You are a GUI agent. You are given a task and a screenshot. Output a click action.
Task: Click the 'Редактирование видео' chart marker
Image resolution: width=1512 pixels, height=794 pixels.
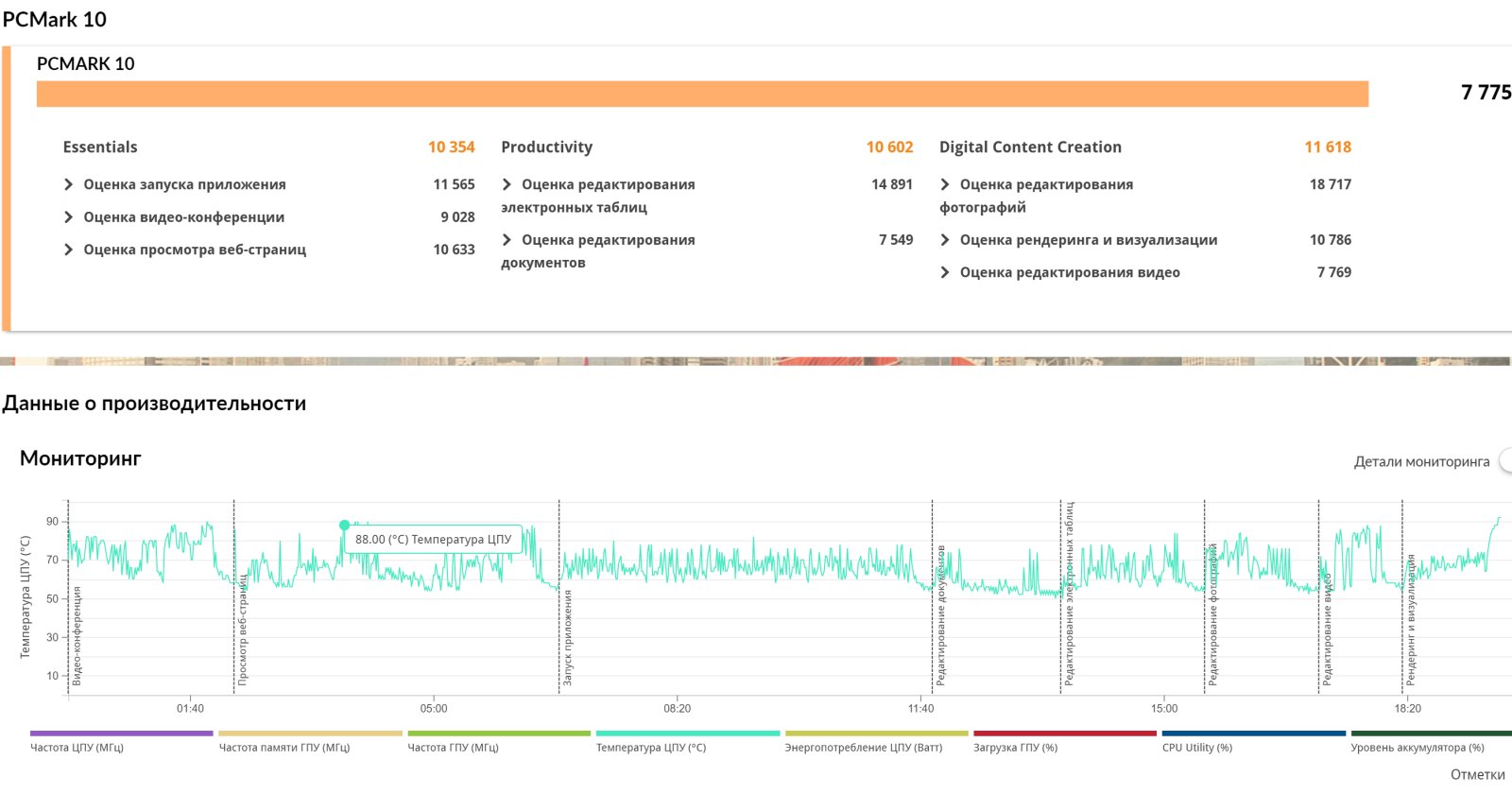click(1319, 597)
